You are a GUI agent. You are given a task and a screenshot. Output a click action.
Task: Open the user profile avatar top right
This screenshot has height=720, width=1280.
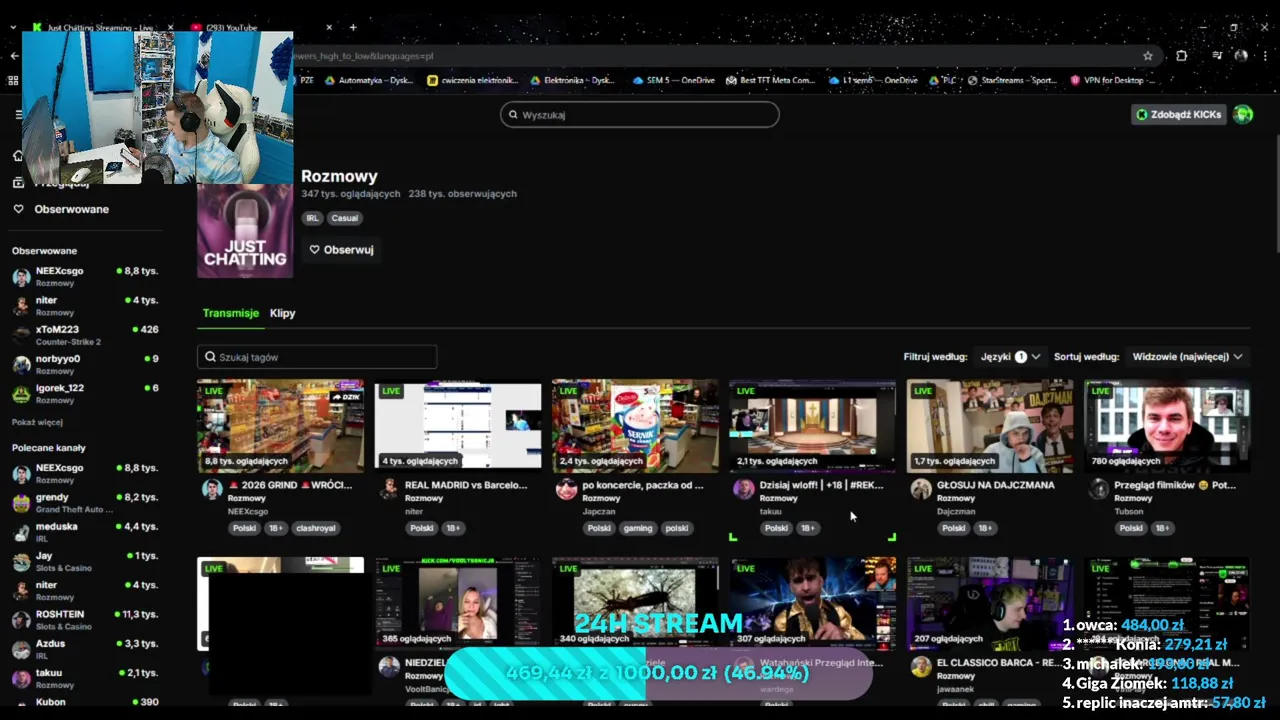[1243, 114]
